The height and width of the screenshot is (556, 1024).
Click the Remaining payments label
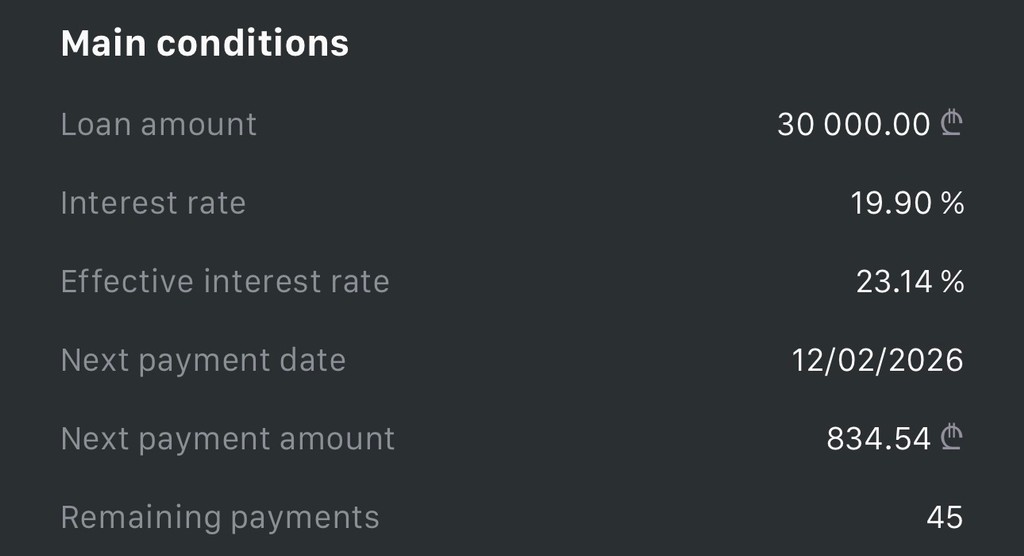tap(220, 517)
